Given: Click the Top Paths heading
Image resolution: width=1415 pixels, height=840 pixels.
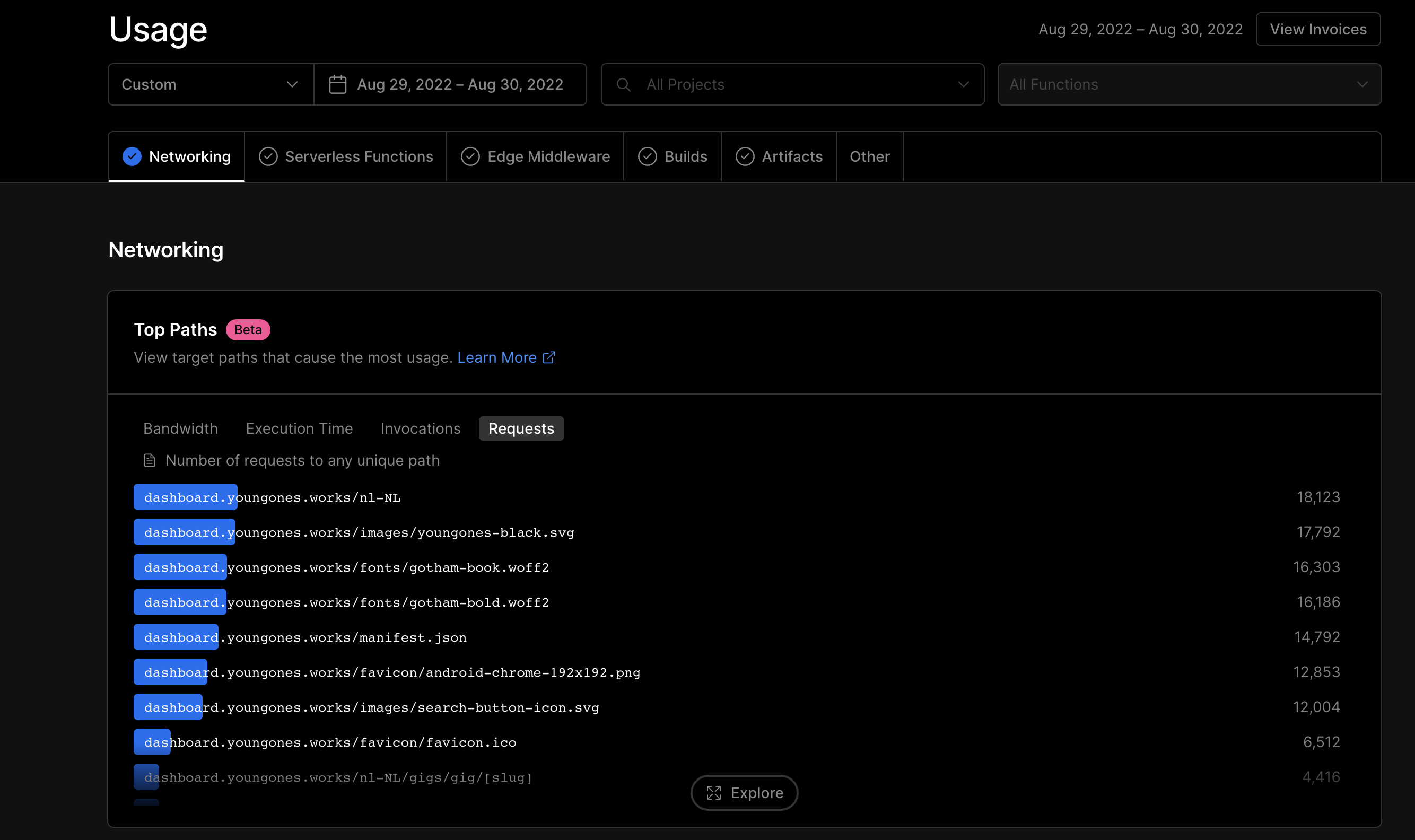Looking at the screenshot, I should [176, 329].
